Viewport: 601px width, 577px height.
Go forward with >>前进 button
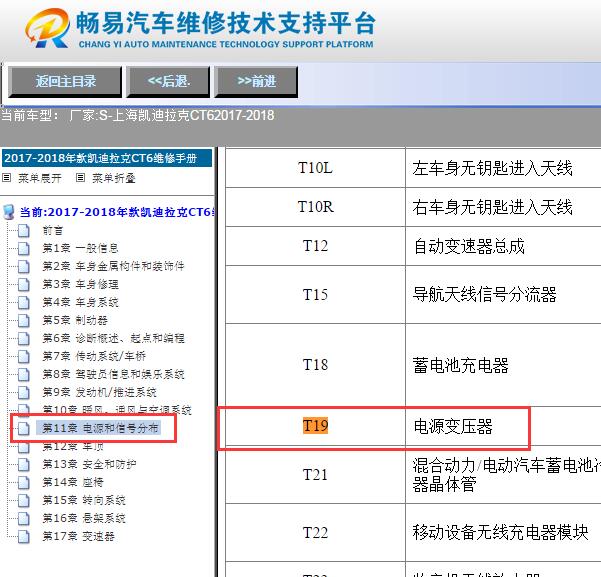tap(256, 81)
